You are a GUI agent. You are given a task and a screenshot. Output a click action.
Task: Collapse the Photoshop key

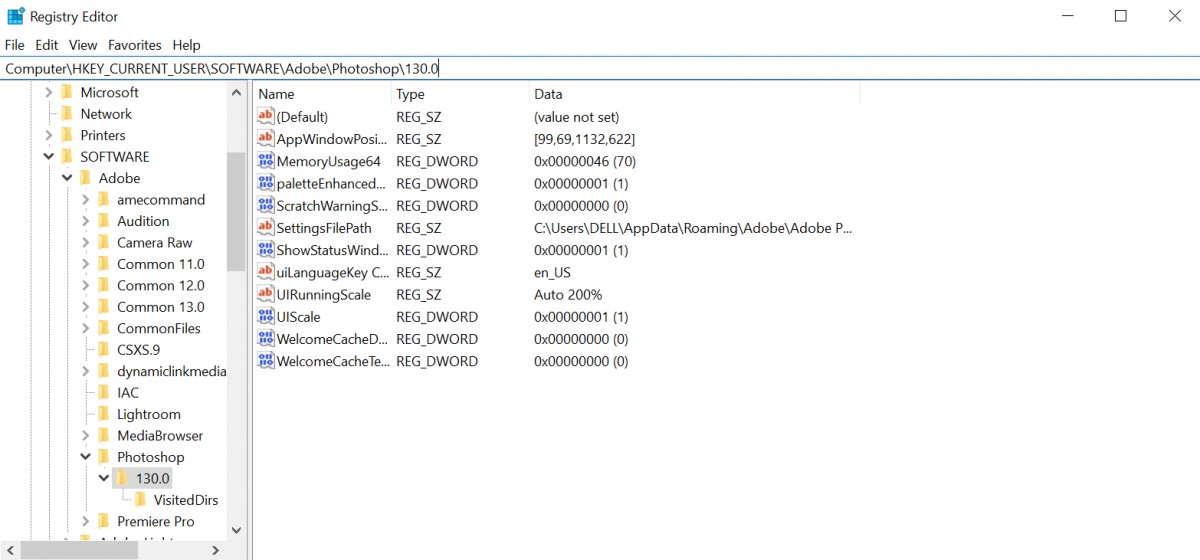coord(86,457)
